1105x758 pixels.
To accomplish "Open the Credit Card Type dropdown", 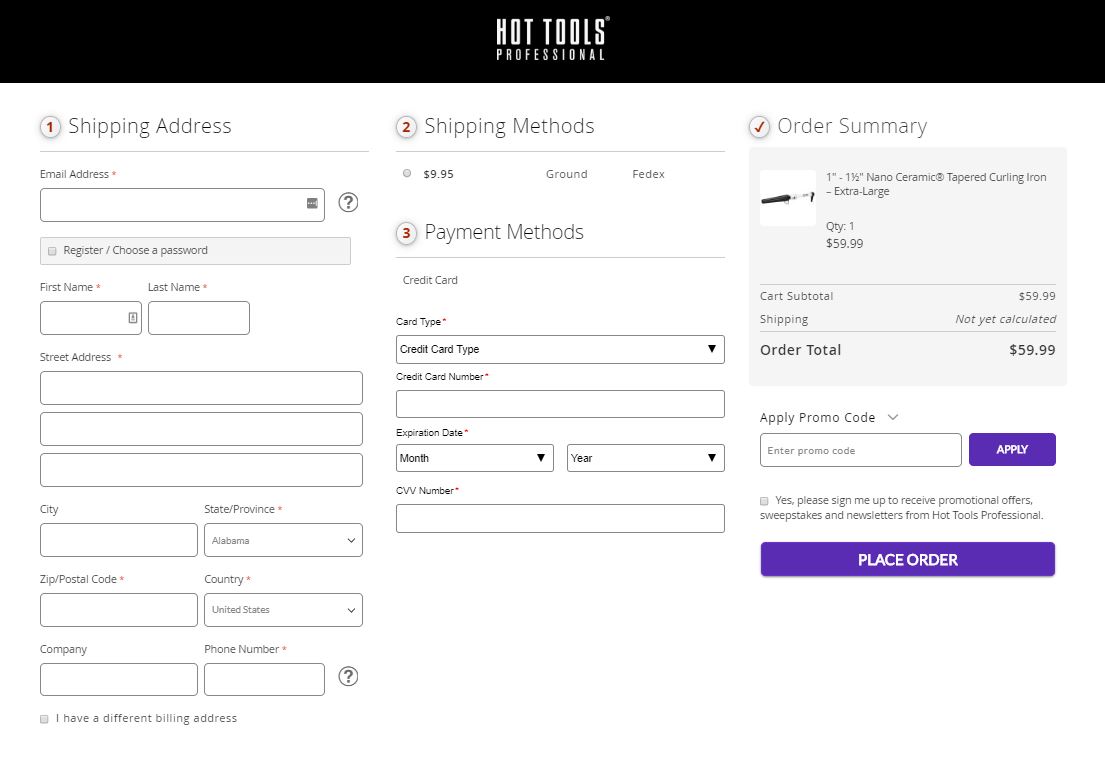I will point(560,349).
